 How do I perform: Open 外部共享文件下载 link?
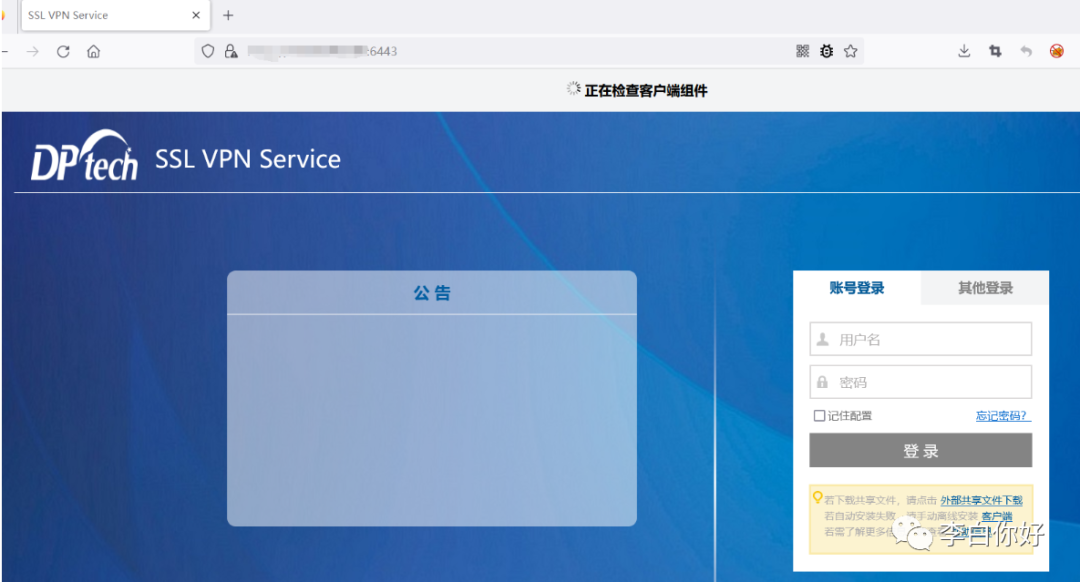pyautogui.click(x=982, y=500)
